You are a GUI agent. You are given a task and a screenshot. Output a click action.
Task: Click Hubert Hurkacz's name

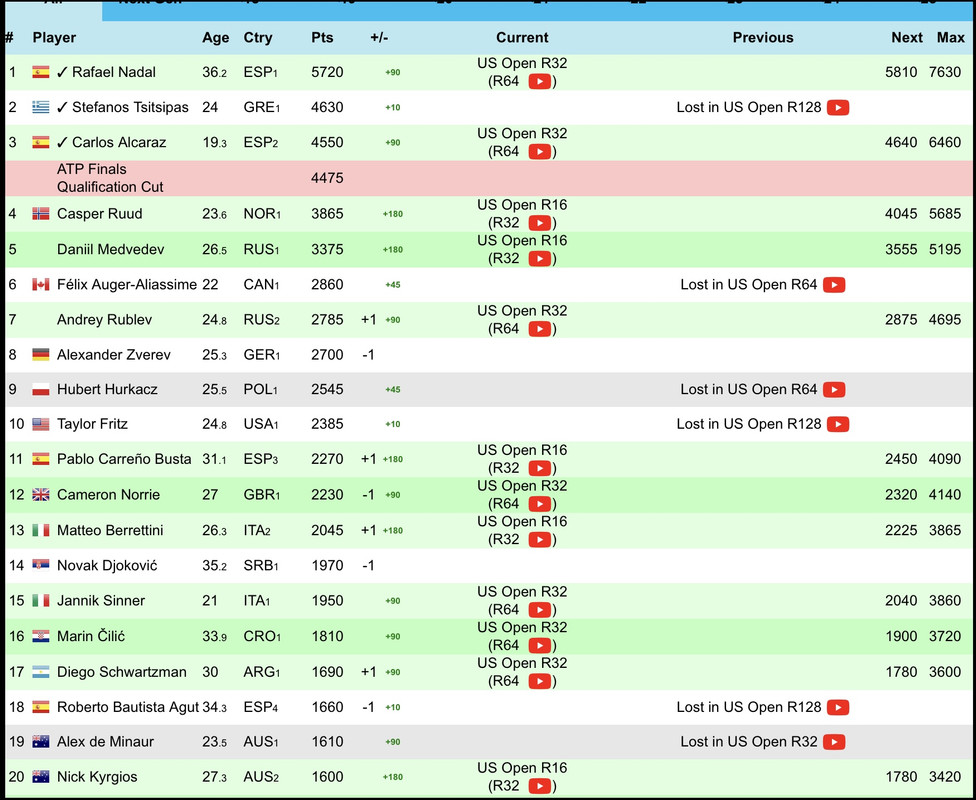click(107, 390)
